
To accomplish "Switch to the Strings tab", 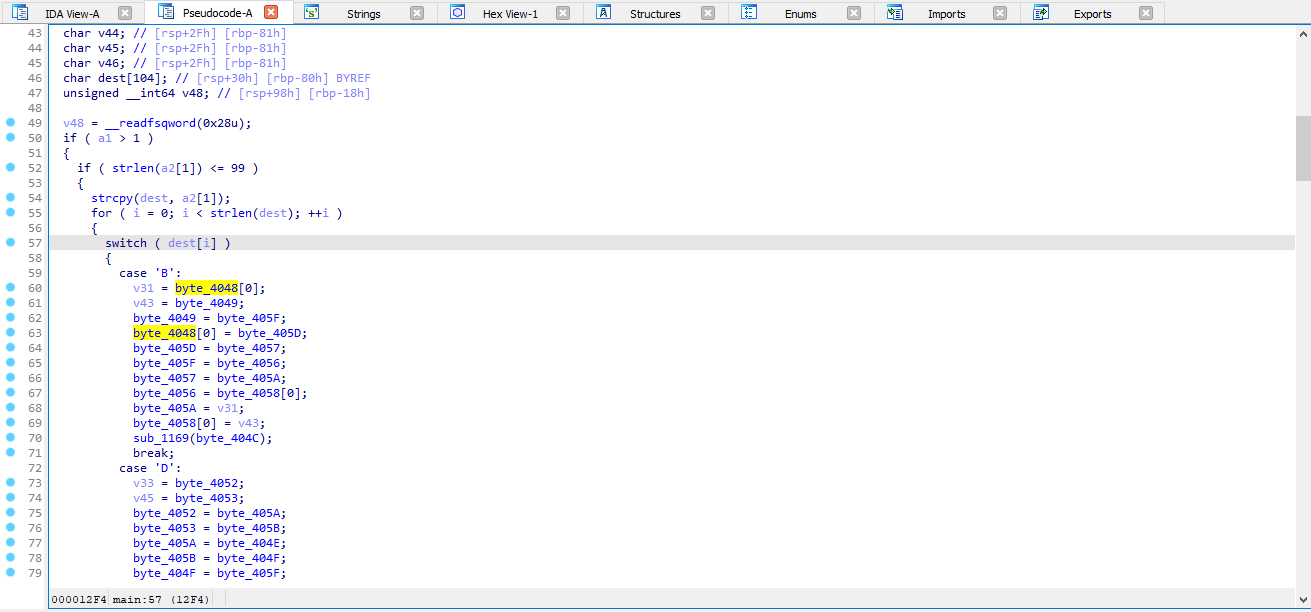I will tap(364, 14).
